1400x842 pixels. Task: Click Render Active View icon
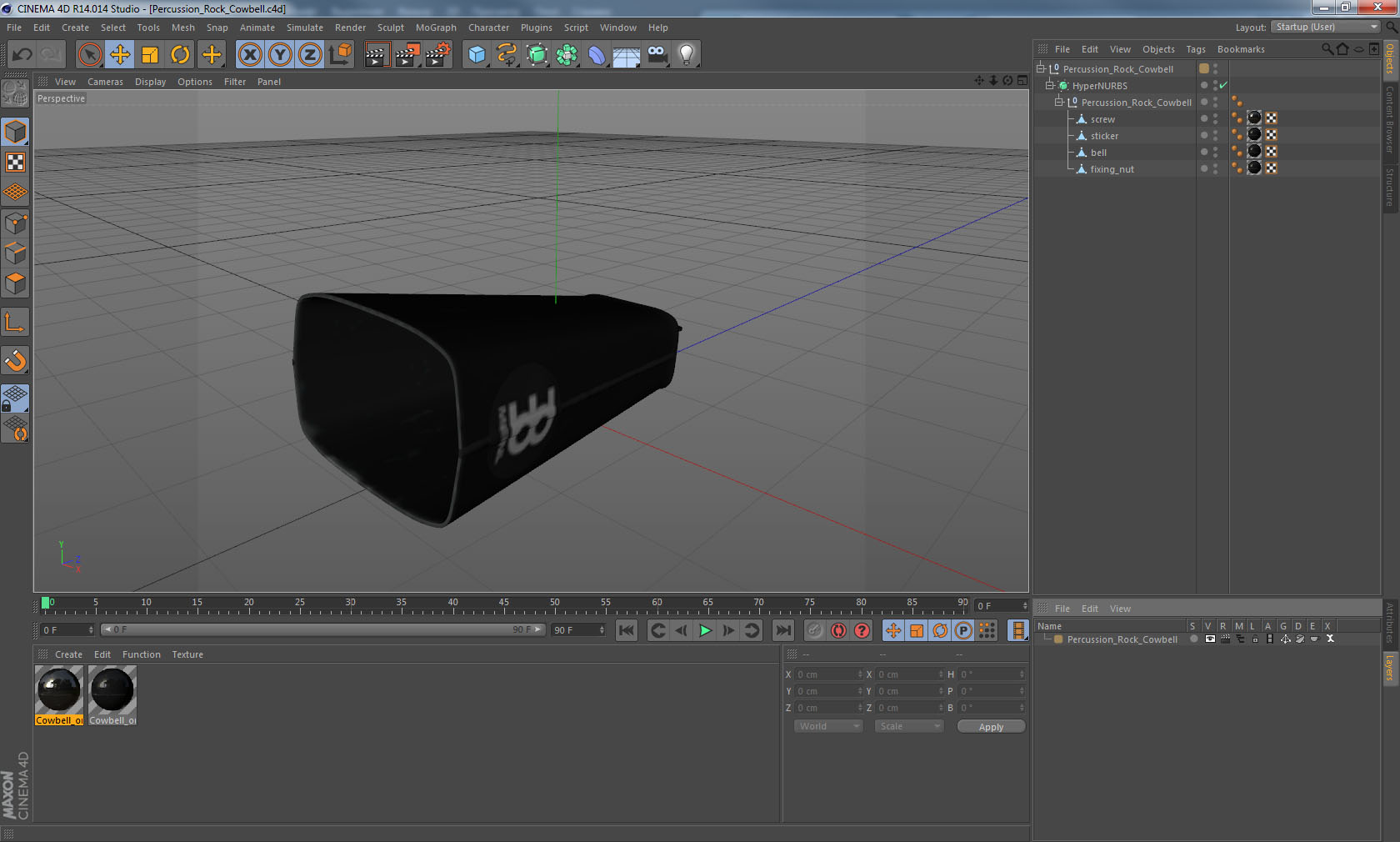coord(377,55)
